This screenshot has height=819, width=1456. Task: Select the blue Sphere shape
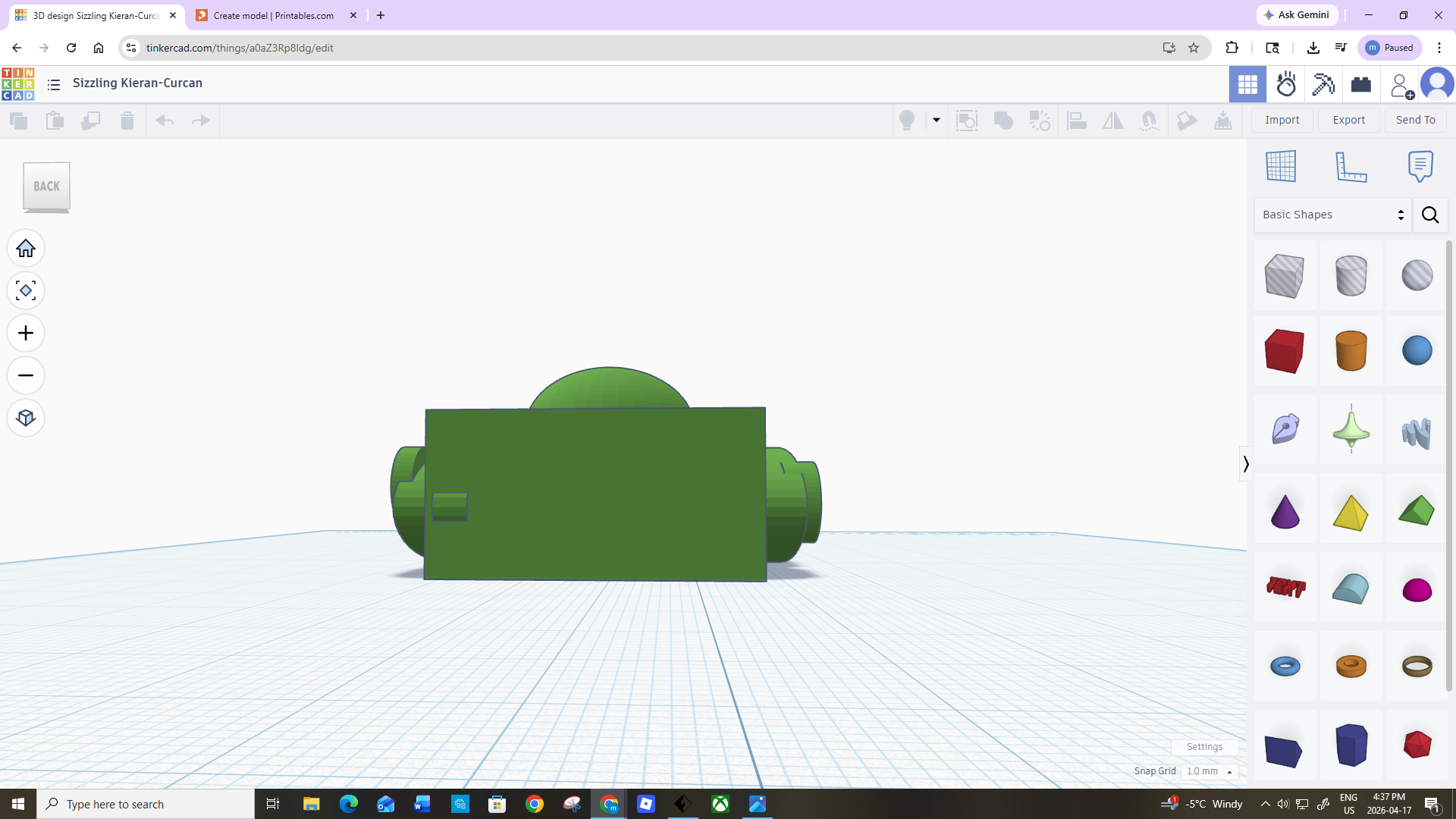1417,351
